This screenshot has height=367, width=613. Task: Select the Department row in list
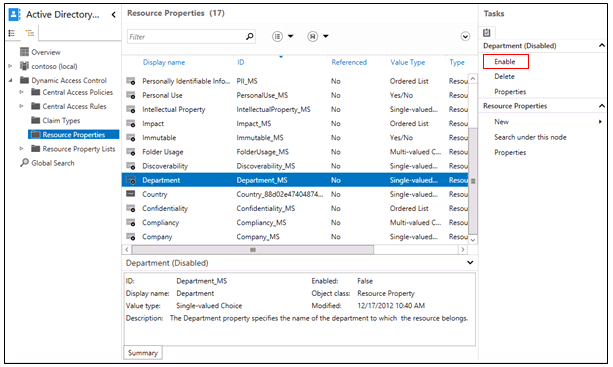[295, 180]
